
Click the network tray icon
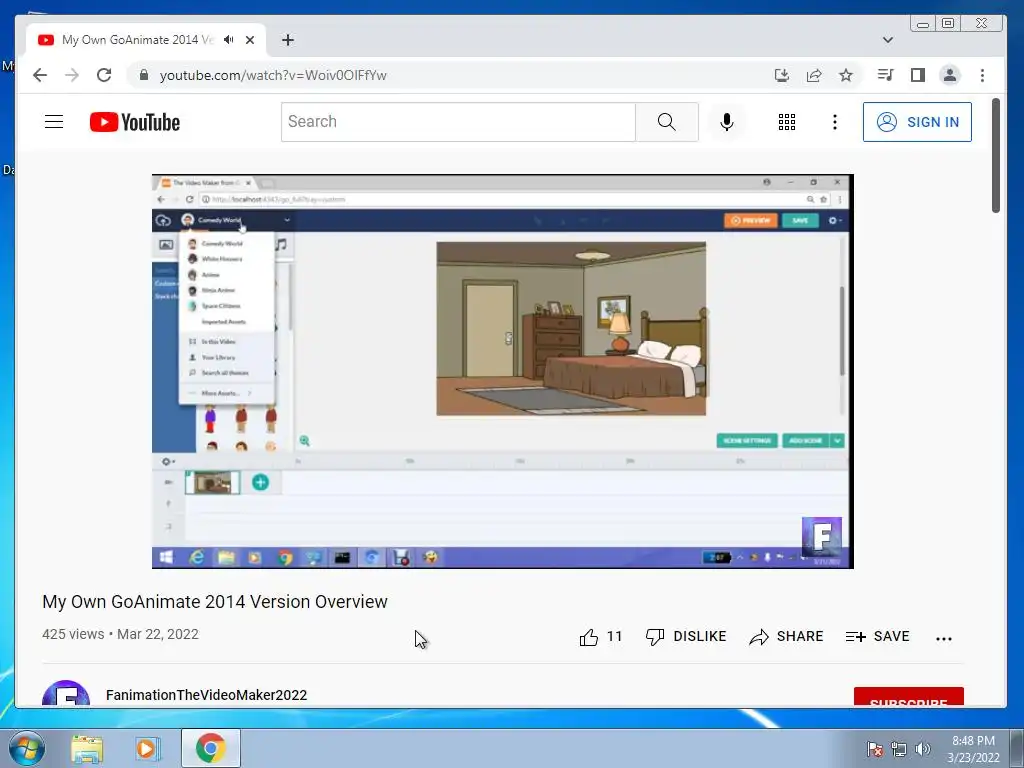click(x=899, y=749)
